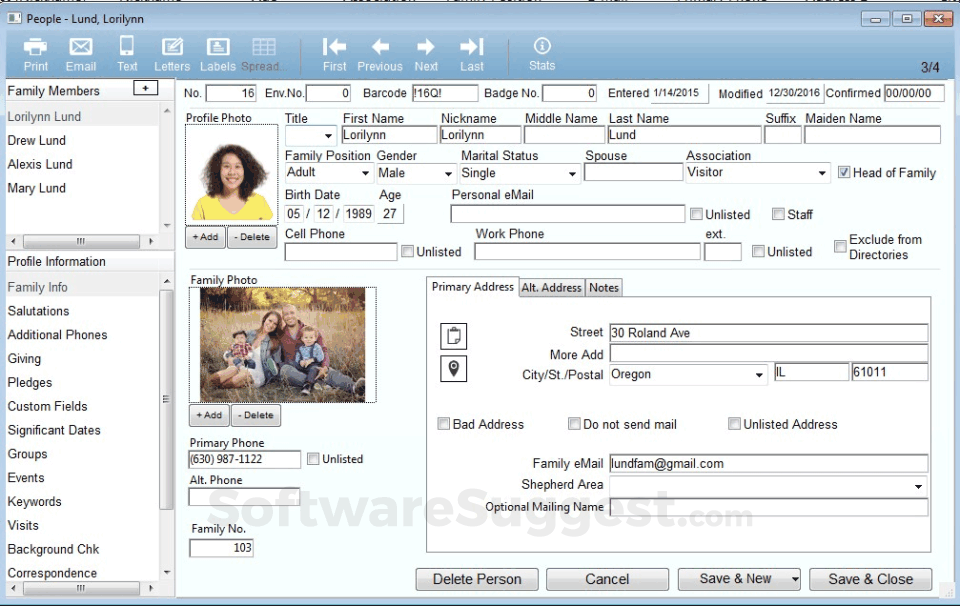The image size is (960, 606).
Task: Enable the Head of Family checkbox
Action: click(x=843, y=172)
